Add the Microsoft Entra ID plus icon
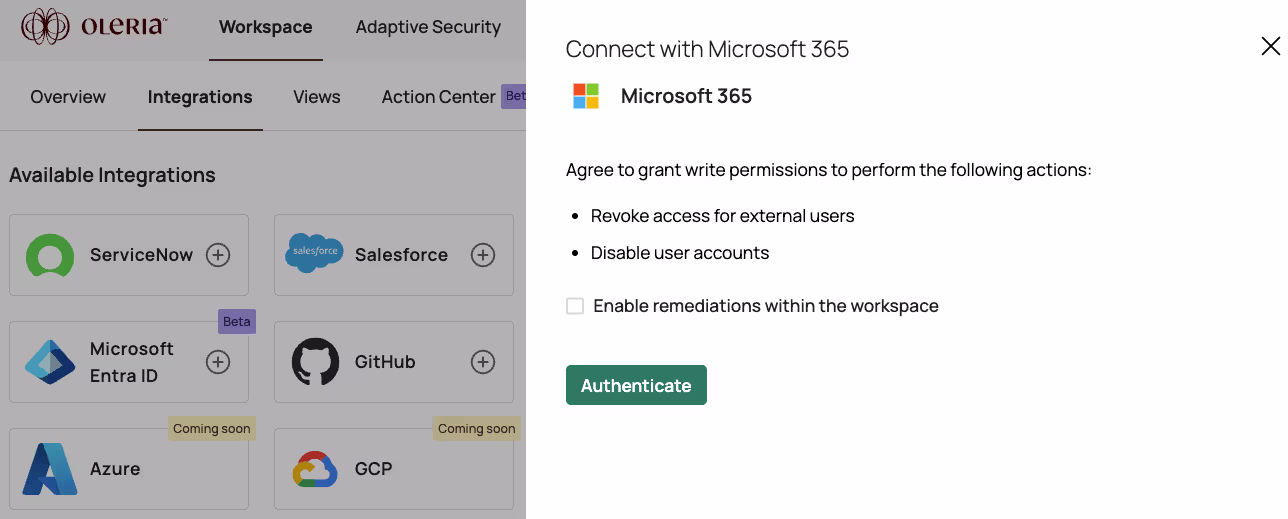This screenshot has height=519, width=1288. coord(218,362)
